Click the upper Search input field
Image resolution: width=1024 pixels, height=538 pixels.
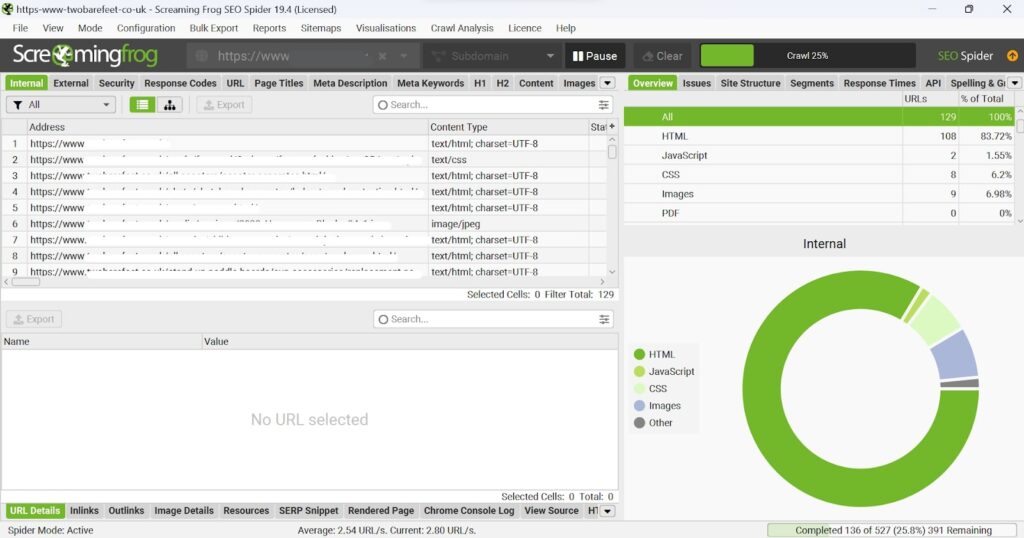493,104
